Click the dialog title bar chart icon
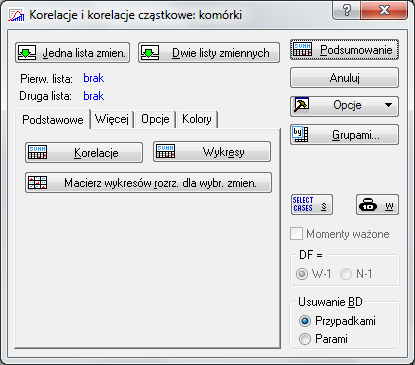The width and height of the screenshot is (415, 365). pyautogui.click(x=16, y=15)
